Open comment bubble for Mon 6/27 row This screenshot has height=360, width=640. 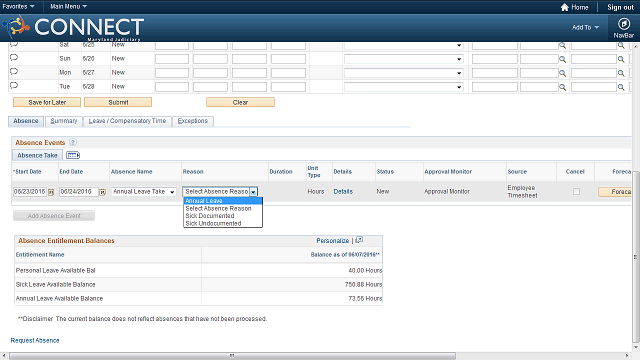point(14,71)
